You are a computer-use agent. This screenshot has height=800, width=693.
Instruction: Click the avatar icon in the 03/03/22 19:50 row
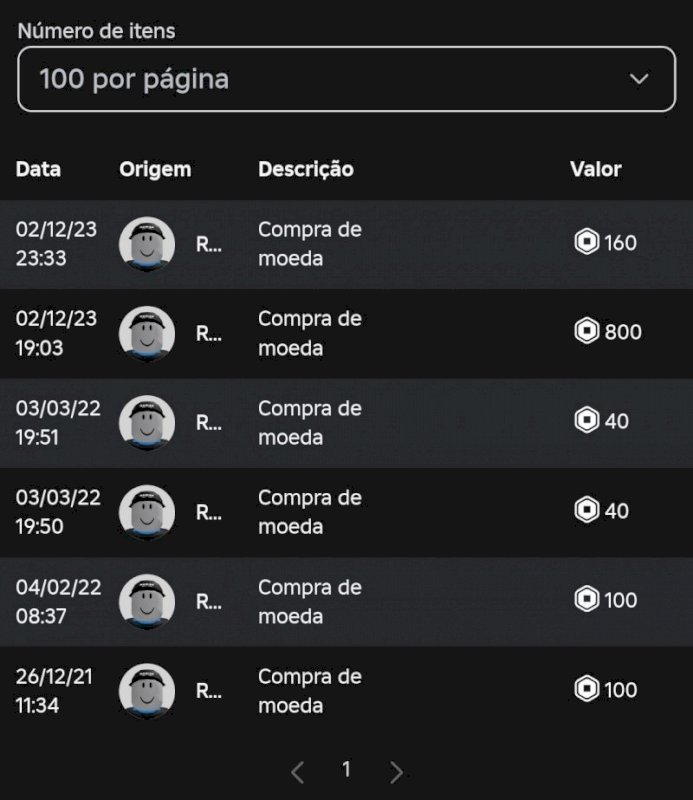click(146, 510)
